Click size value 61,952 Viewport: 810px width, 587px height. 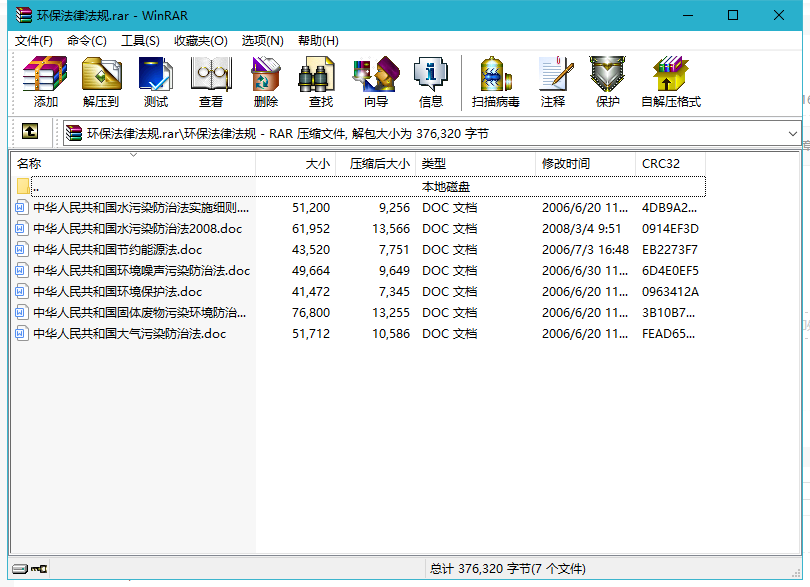pos(311,228)
